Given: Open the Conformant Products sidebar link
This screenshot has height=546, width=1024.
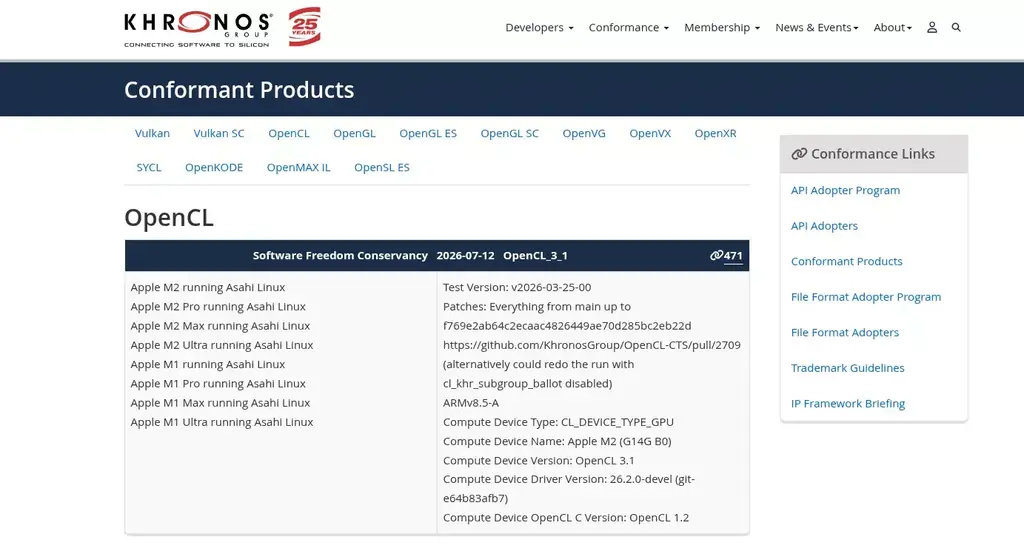Looking at the screenshot, I should [846, 261].
